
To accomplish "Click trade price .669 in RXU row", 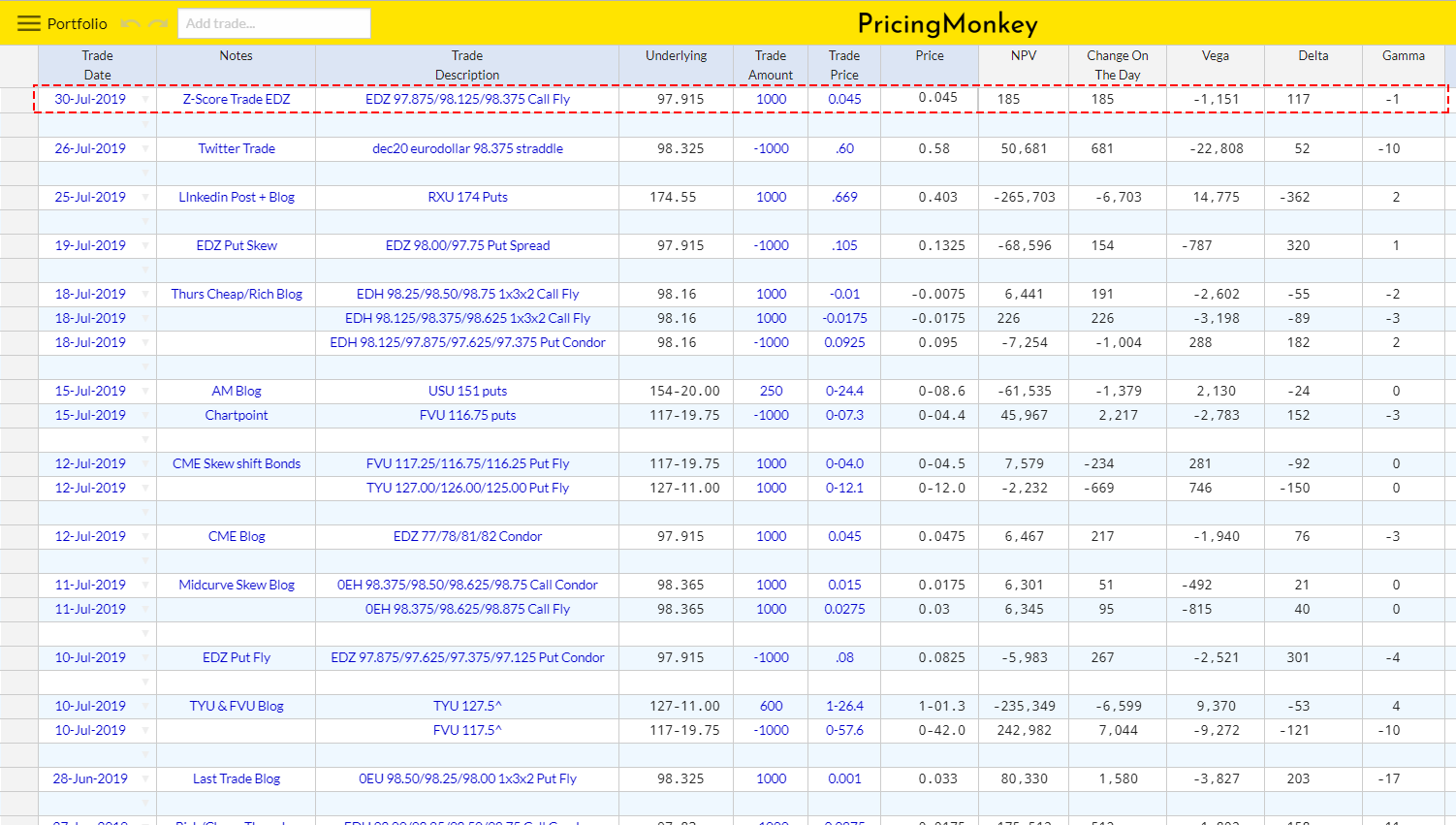I will 844,197.
